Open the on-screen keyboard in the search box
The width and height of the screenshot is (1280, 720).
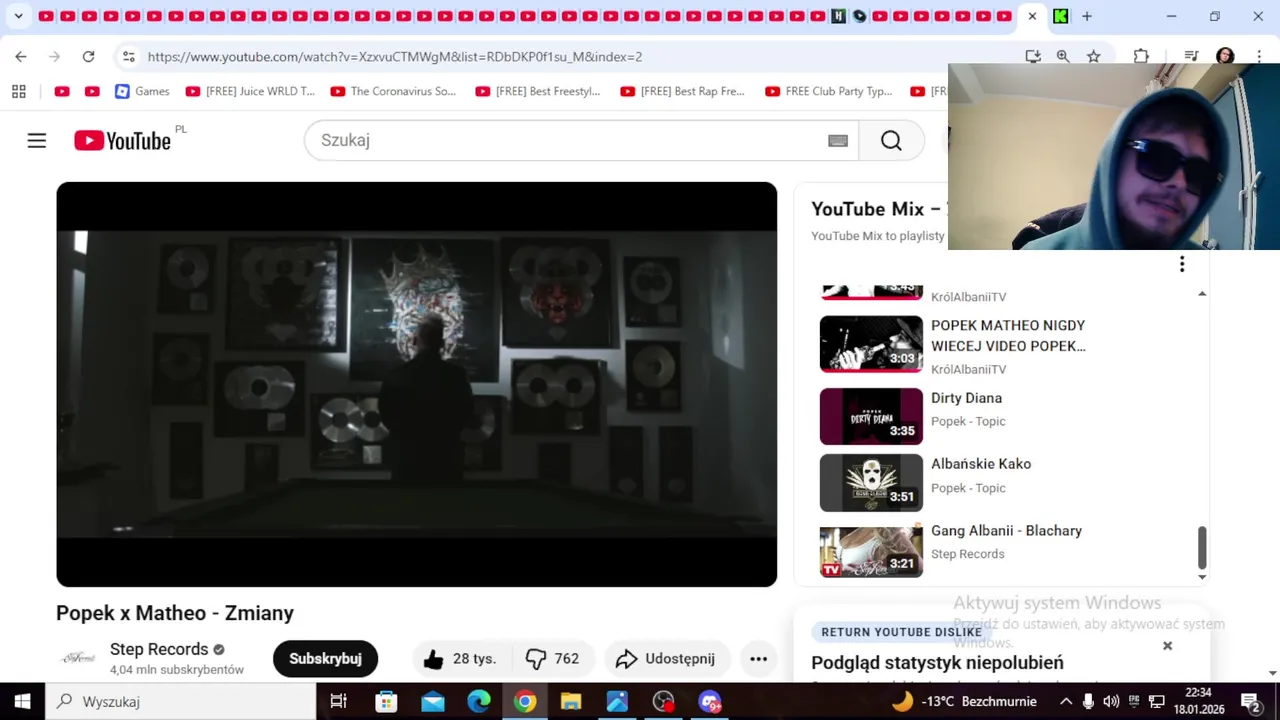pos(838,141)
